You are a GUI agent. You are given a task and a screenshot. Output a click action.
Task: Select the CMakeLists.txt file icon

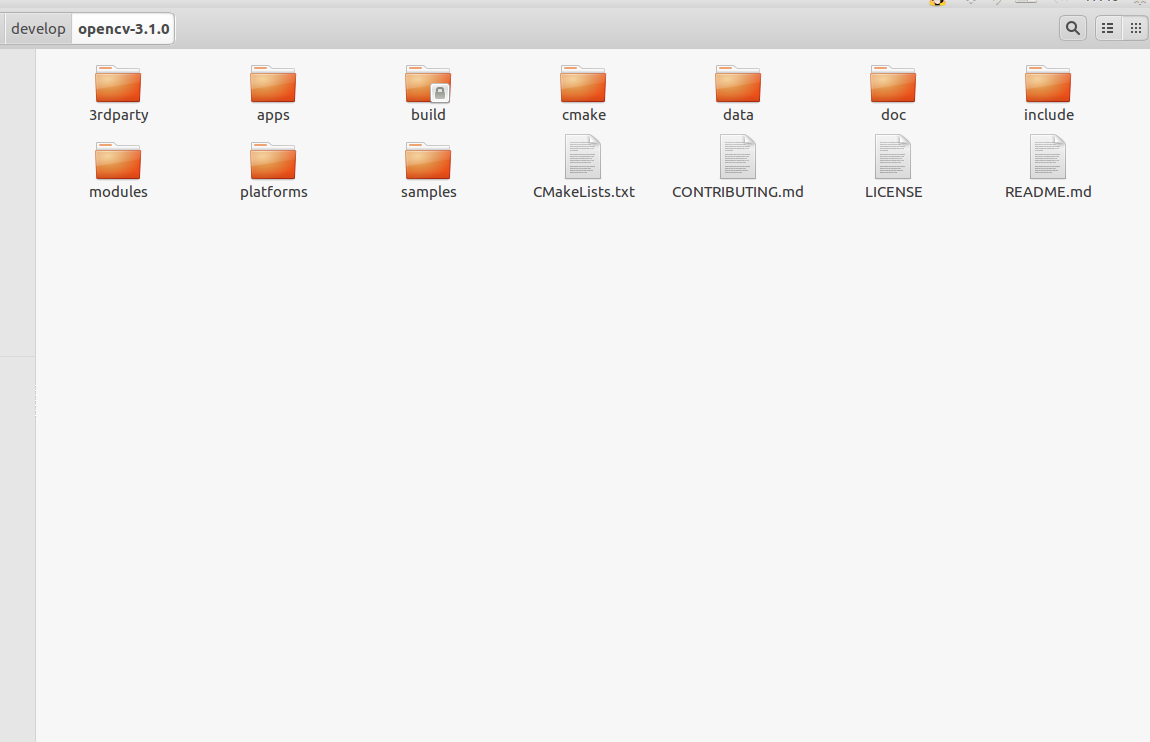point(583,157)
